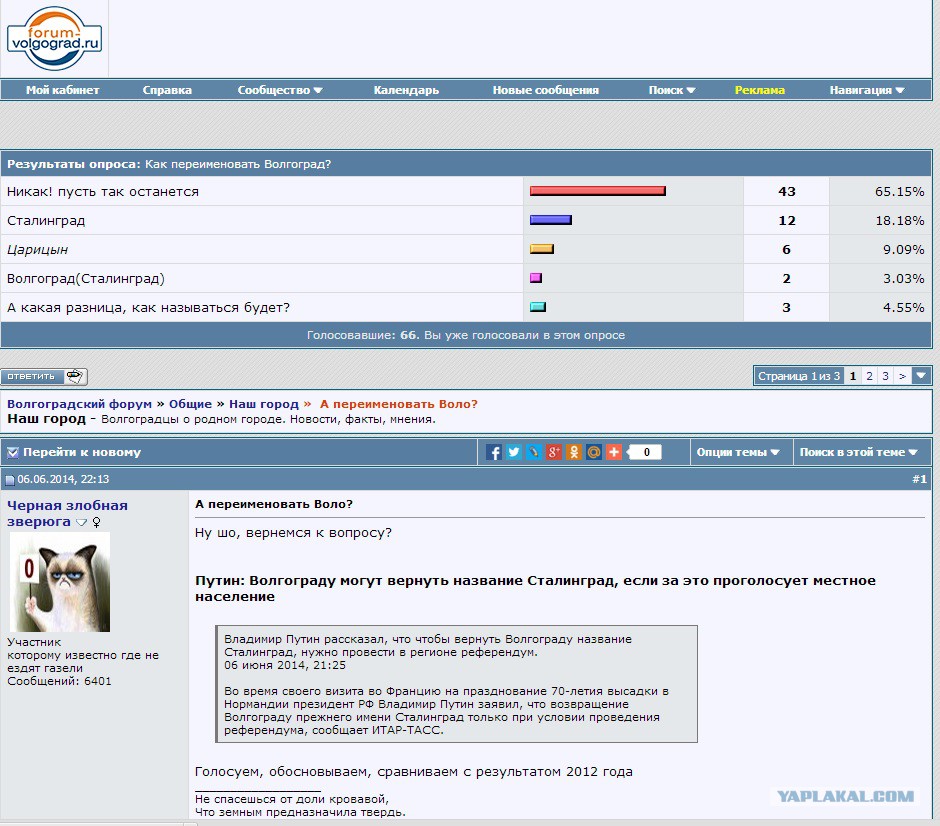This screenshot has width=940, height=826.
Task: Click current page 1 in pagination
Action: click(x=852, y=376)
